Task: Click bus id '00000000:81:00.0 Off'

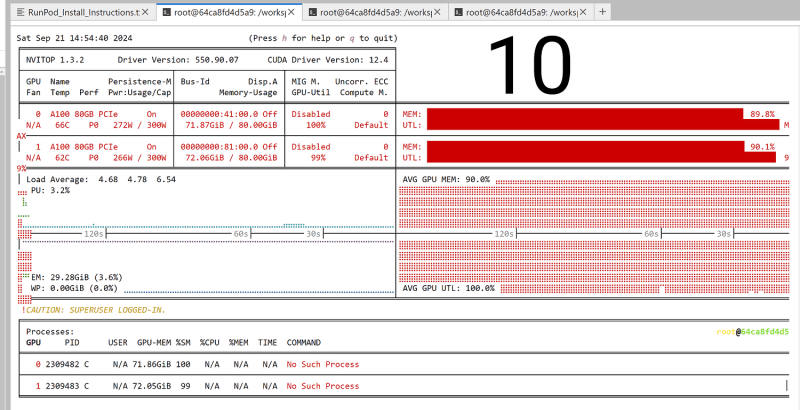Action: (x=229, y=147)
